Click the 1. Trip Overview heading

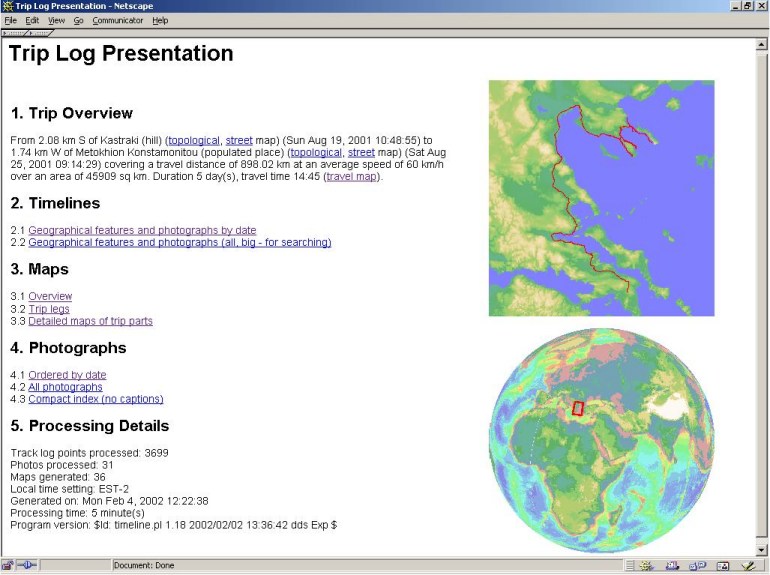(x=72, y=113)
